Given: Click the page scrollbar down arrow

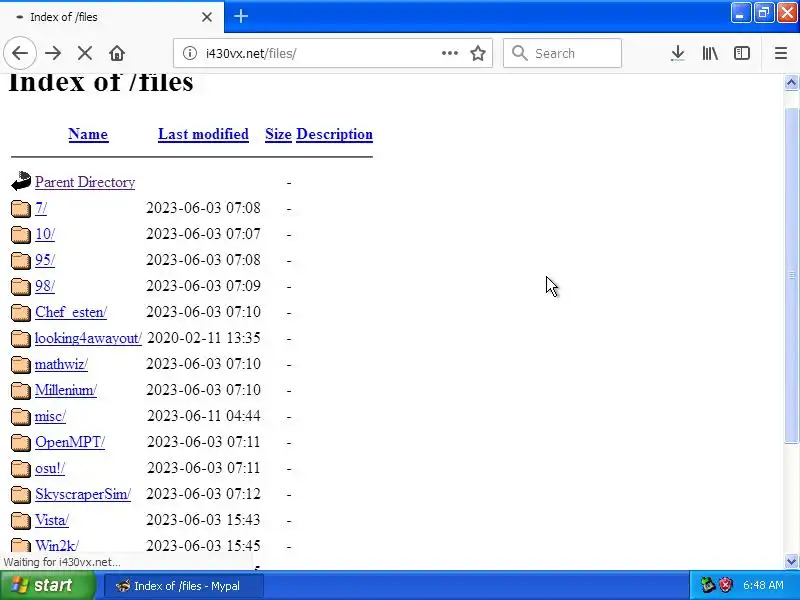Looking at the screenshot, I should [x=791, y=561].
